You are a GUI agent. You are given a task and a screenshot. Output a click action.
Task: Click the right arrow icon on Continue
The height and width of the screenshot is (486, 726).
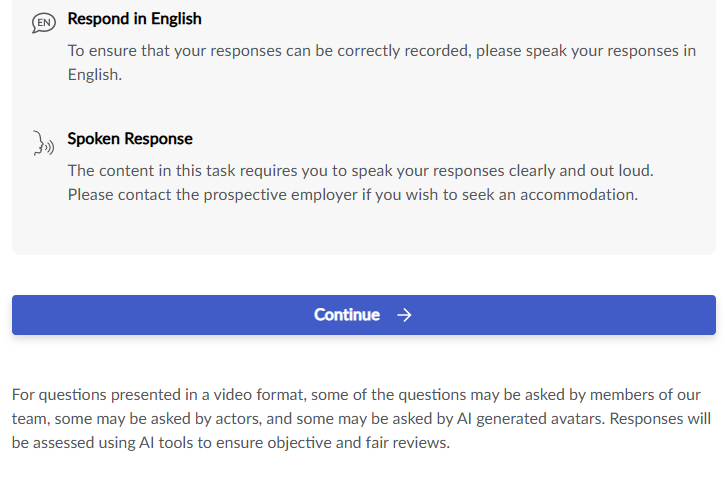[404, 315]
